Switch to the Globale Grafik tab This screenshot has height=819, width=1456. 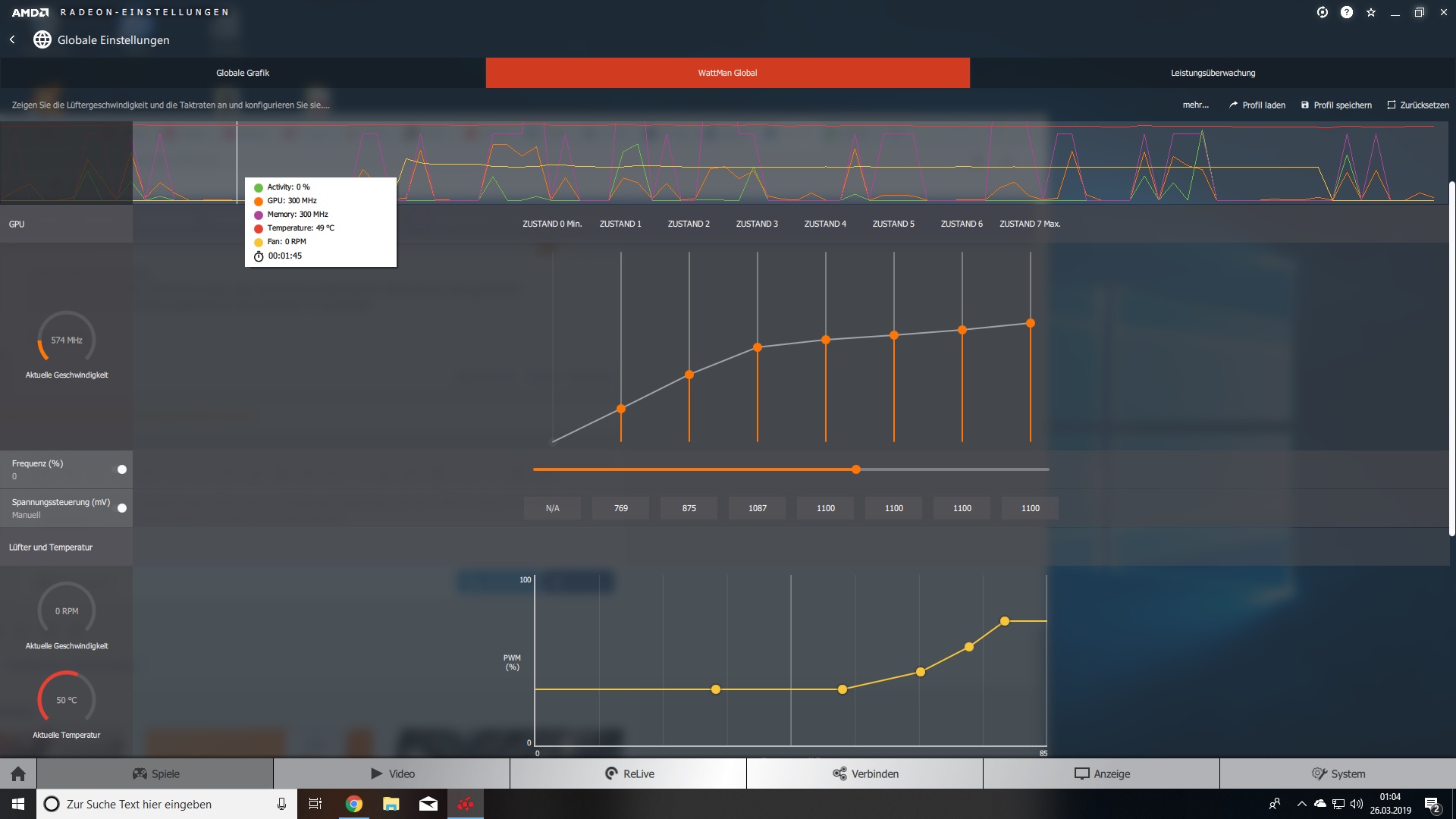pyautogui.click(x=243, y=73)
